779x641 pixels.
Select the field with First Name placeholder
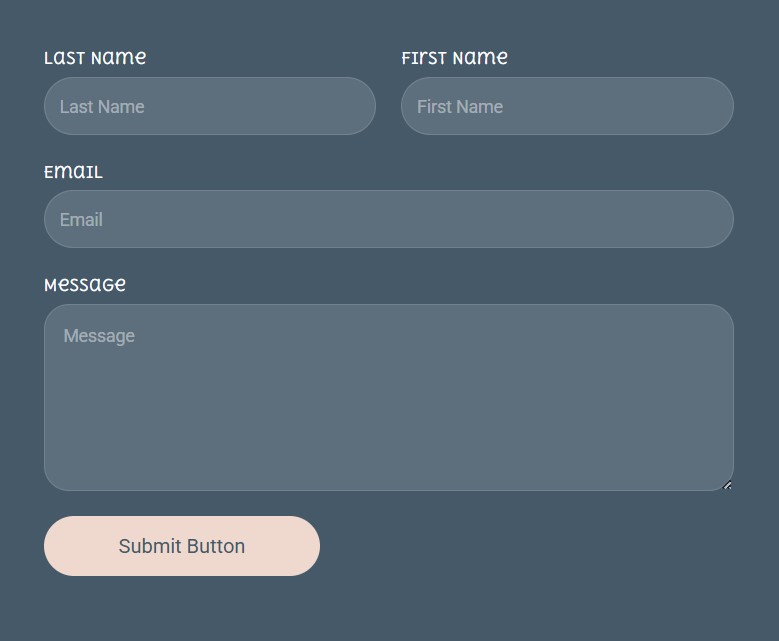pos(567,106)
